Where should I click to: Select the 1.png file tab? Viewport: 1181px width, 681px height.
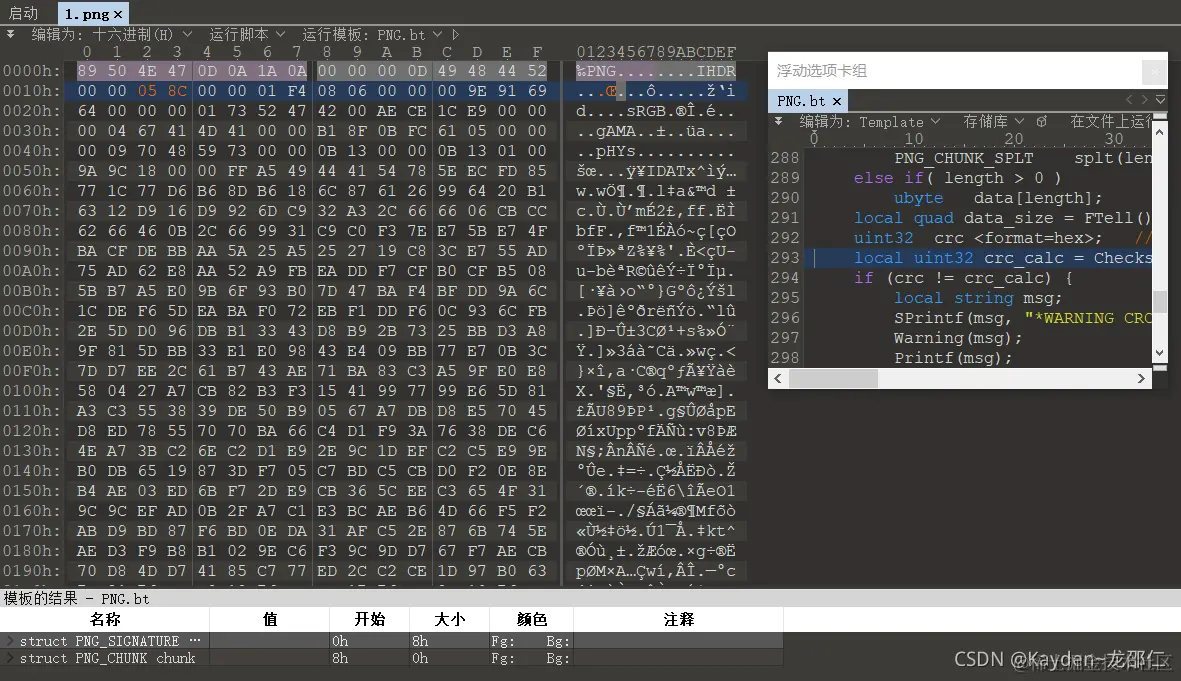(87, 14)
